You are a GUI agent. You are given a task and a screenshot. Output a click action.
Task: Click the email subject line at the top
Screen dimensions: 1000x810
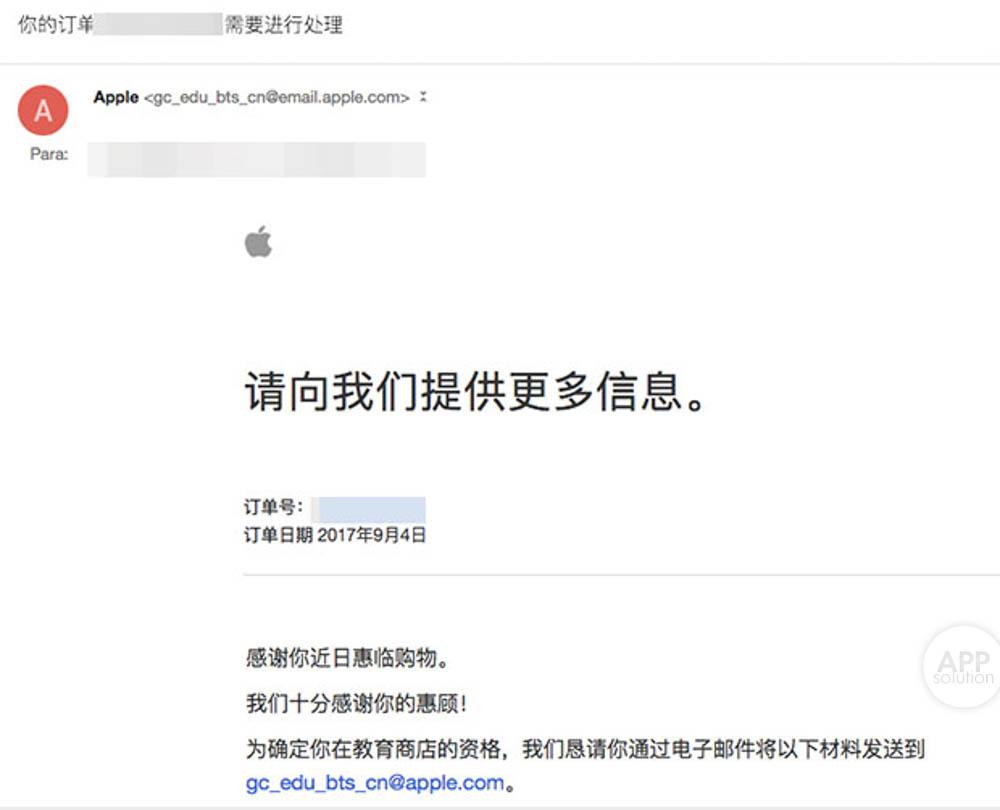click(x=180, y=25)
